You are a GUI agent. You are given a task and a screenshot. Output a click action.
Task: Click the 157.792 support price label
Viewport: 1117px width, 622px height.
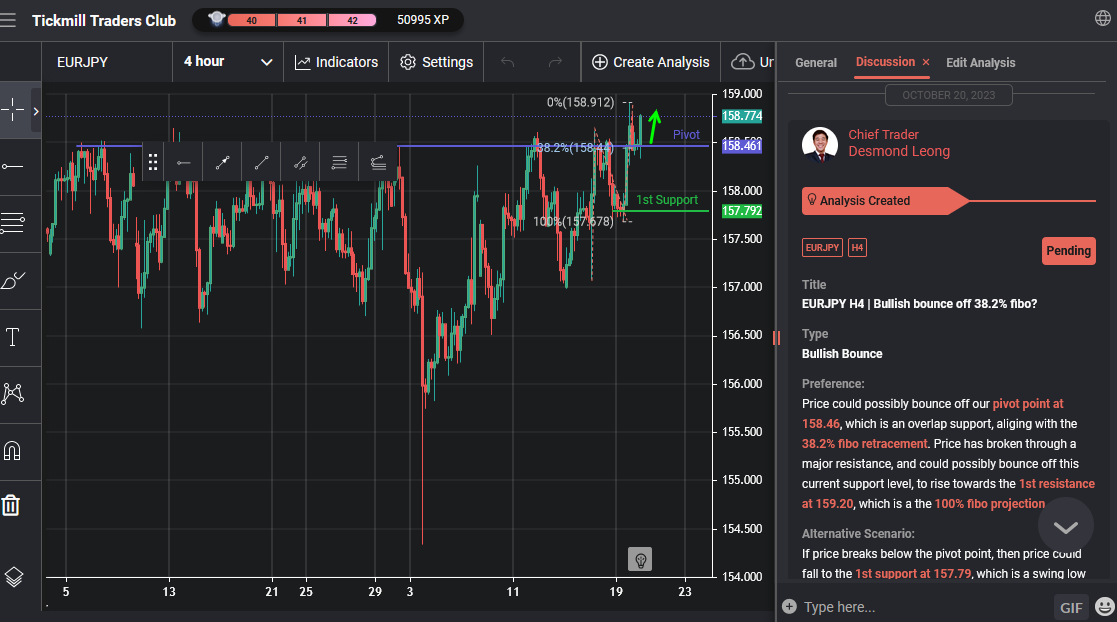pyautogui.click(x=742, y=211)
